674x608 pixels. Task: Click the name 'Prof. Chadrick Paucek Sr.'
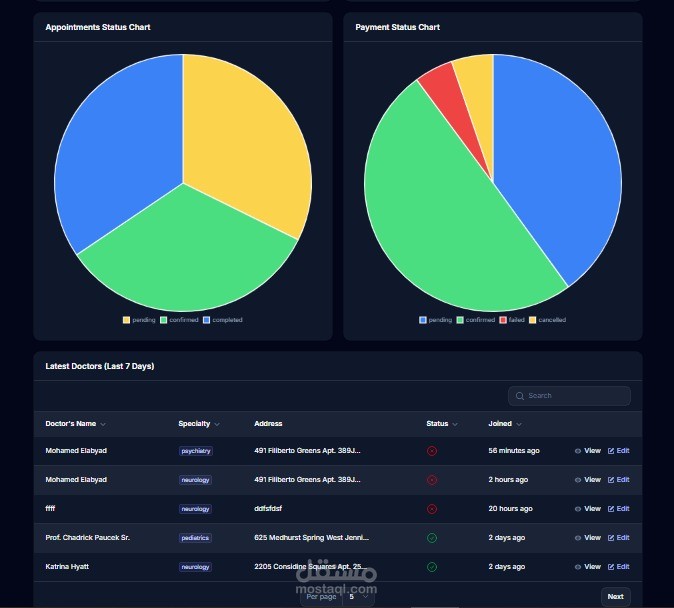(x=88, y=538)
